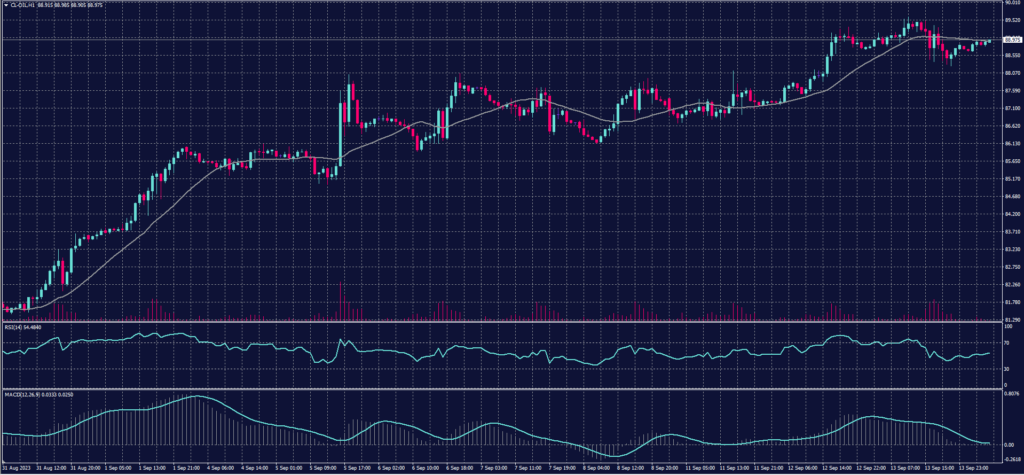This screenshot has height=475, width=1024.
Task: Click the RSI 30 level axis label
Action: (x=1006, y=369)
